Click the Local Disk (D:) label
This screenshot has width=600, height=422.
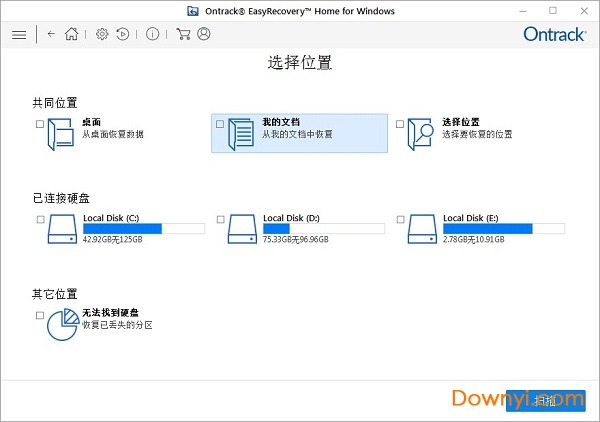pyautogui.click(x=291, y=218)
